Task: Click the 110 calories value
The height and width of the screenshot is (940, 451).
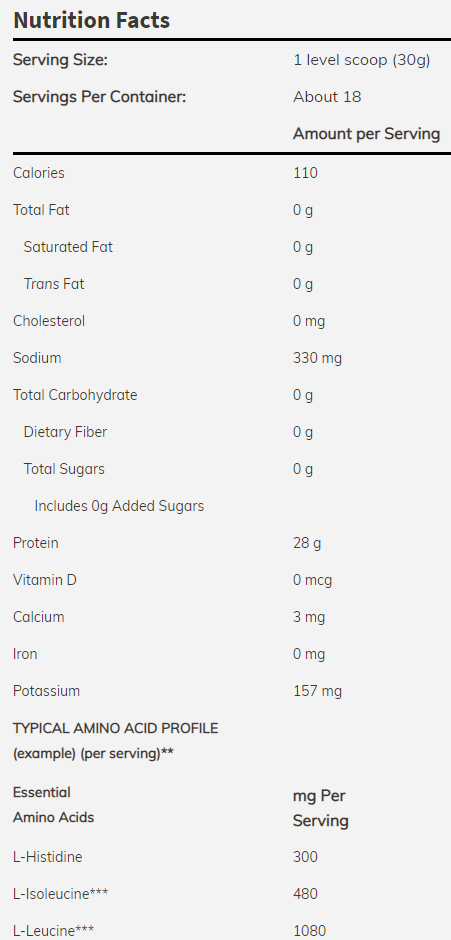Action: 306,173
